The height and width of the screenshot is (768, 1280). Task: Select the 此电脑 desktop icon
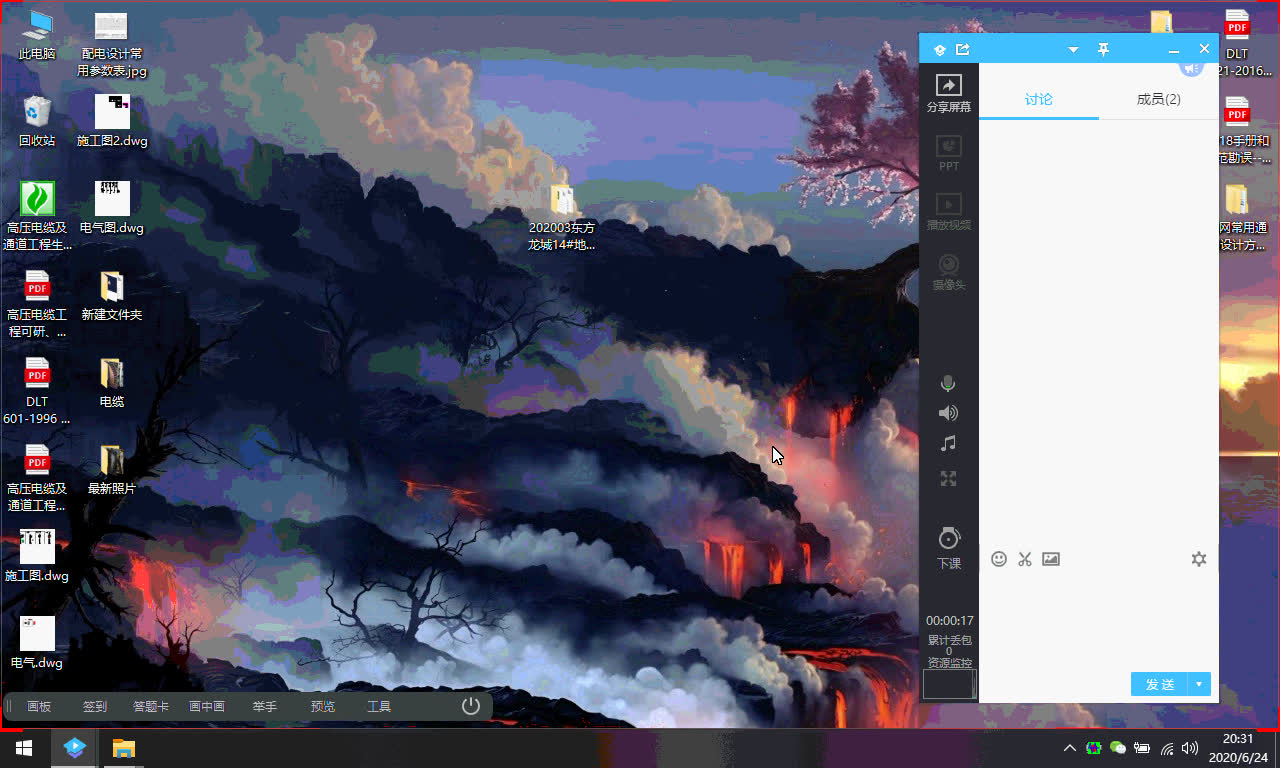tap(37, 36)
